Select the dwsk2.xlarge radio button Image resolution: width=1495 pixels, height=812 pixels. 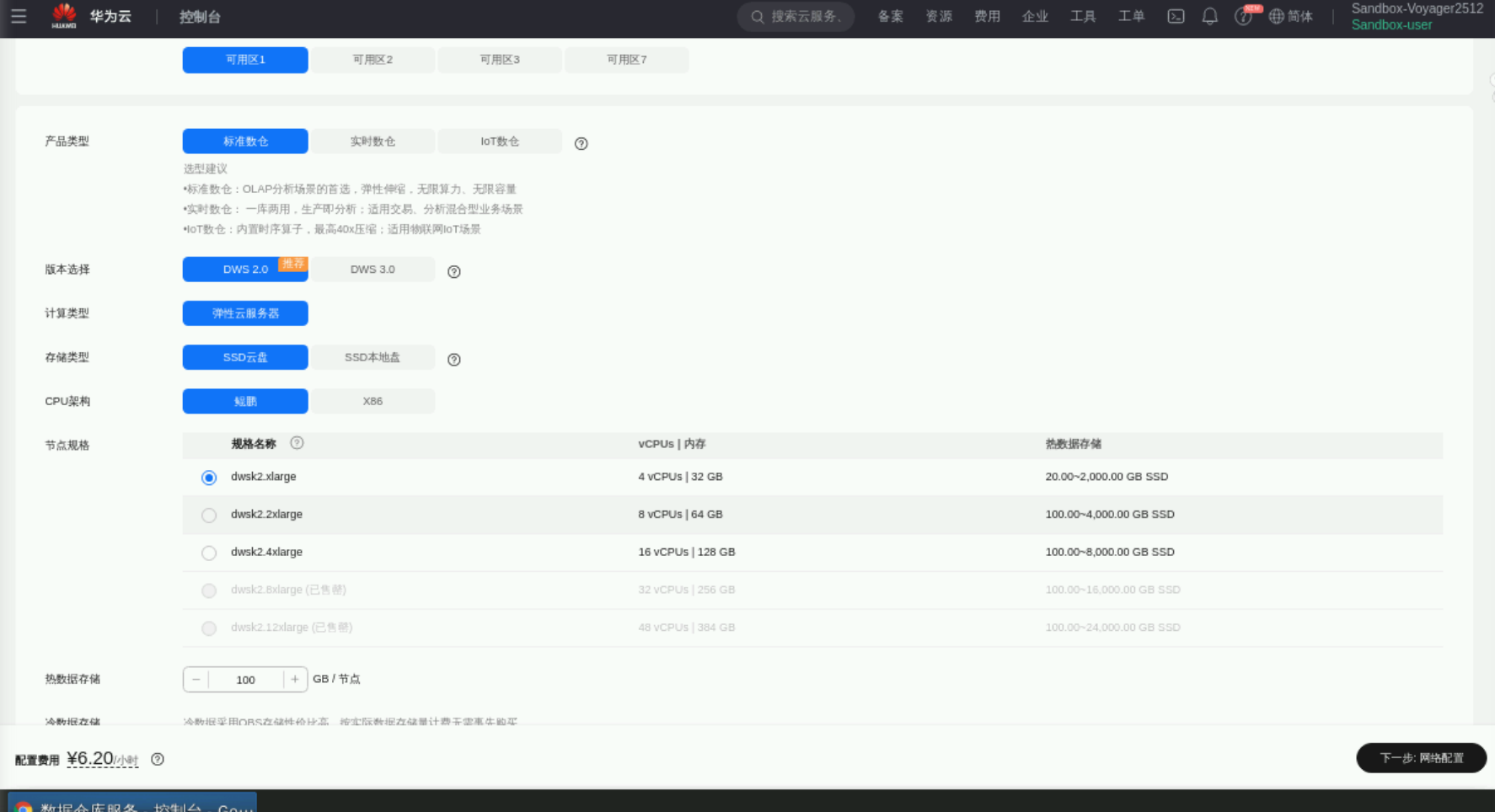click(209, 478)
